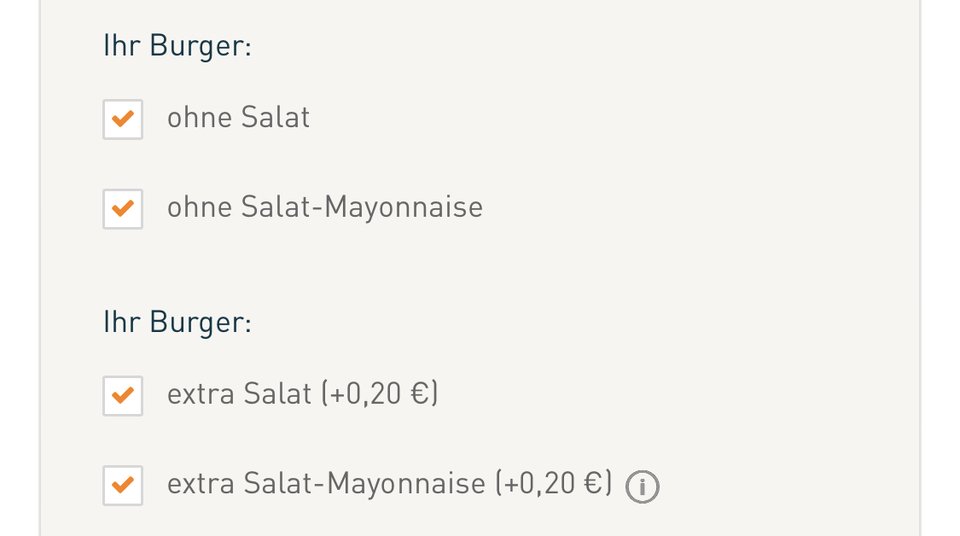The width and height of the screenshot is (960, 536).
Task: Click the "extra Salat" option text
Action: pyautogui.click(x=240, y=395)
